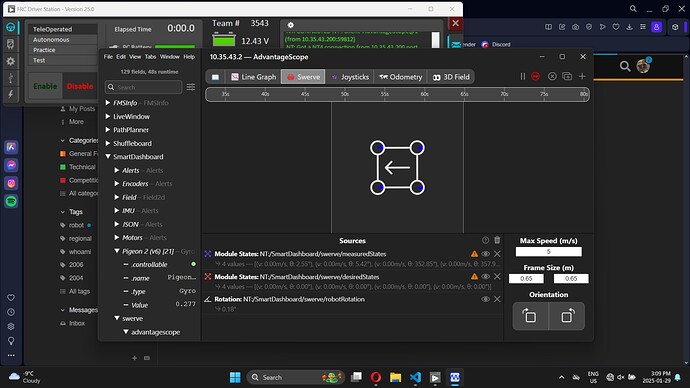Toggle visibility of robotRotation source
Screen dimensions: 690x388
pyautogui.click(x=485, y=299)
